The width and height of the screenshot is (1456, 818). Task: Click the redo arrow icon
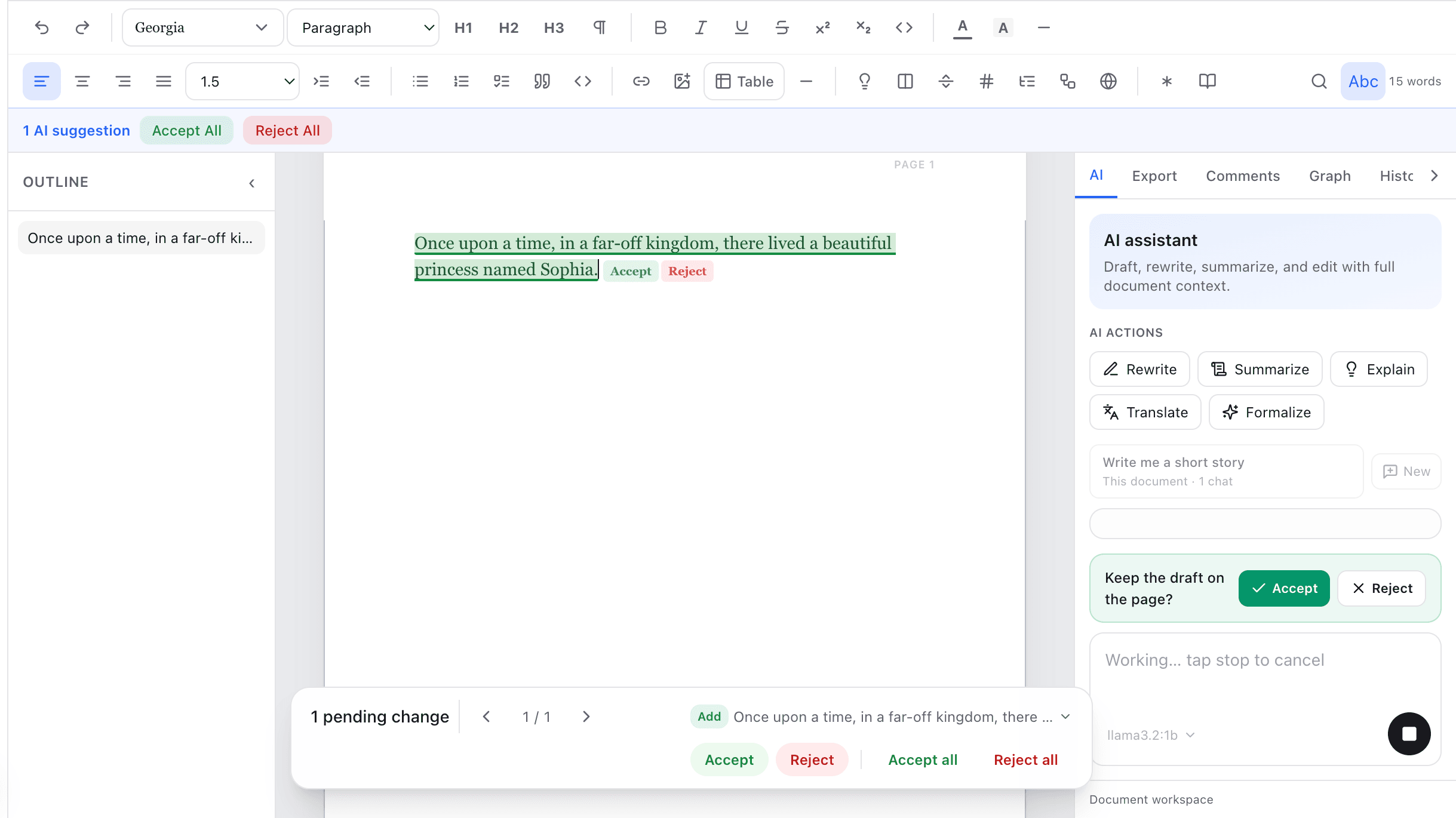click(82, 27)
